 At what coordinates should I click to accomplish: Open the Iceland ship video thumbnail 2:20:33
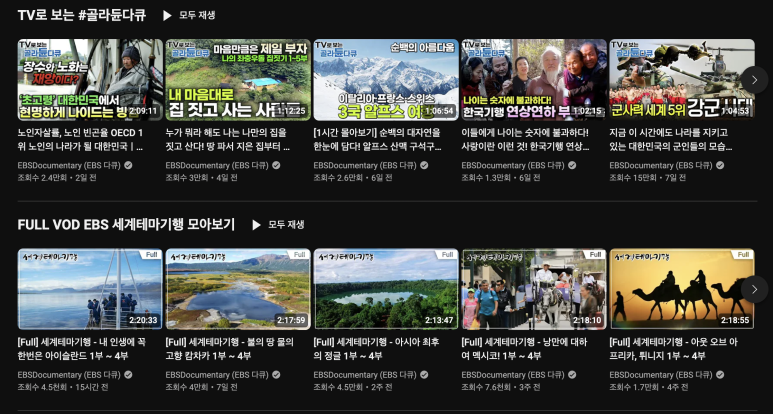[90, 289]
